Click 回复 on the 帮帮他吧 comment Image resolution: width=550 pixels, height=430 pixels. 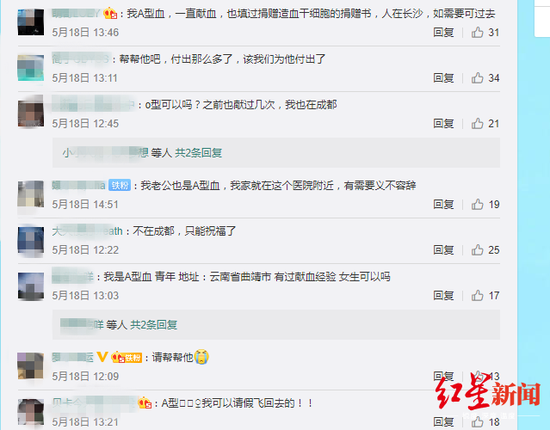coord(443,78)
